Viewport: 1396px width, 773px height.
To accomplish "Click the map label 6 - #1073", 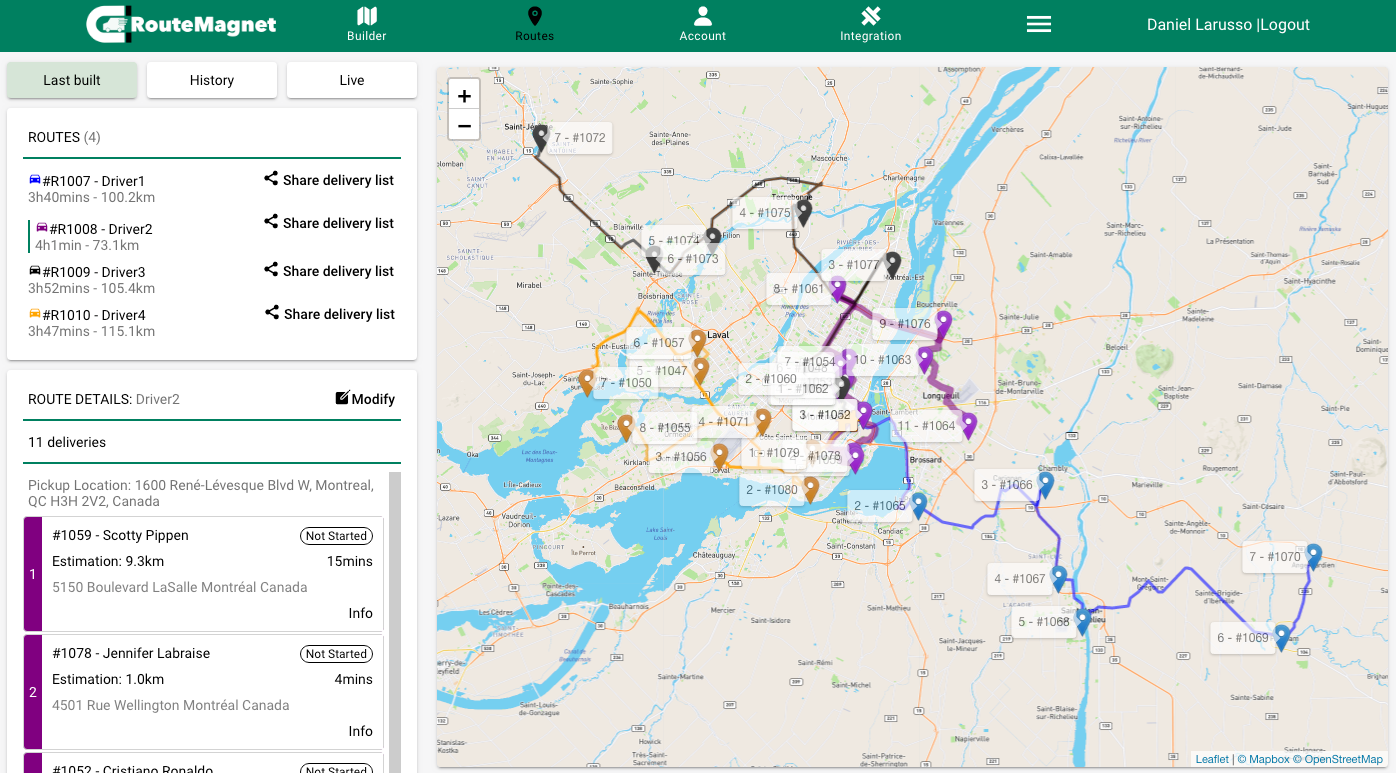I will coord(693,259).
